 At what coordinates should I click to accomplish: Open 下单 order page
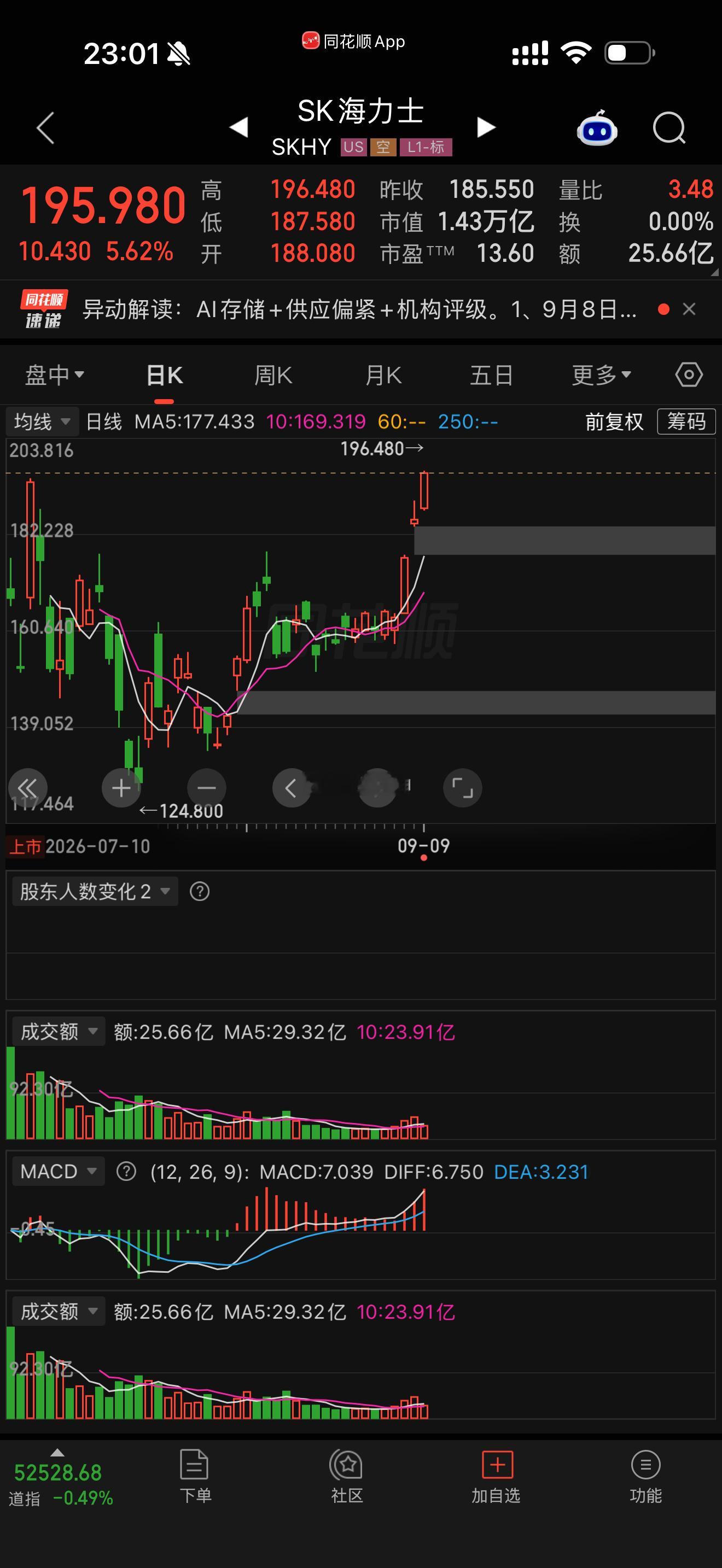coord(195,1477)
